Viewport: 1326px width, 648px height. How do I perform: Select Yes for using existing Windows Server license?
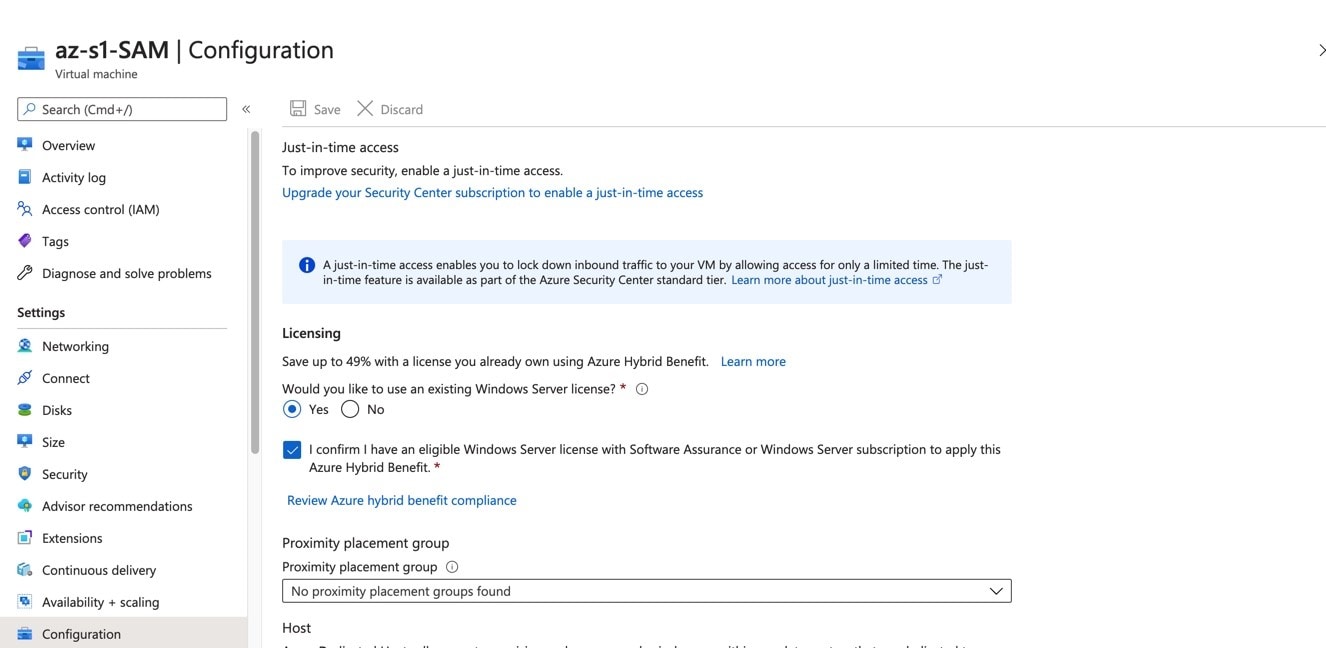tap(292, 409)
